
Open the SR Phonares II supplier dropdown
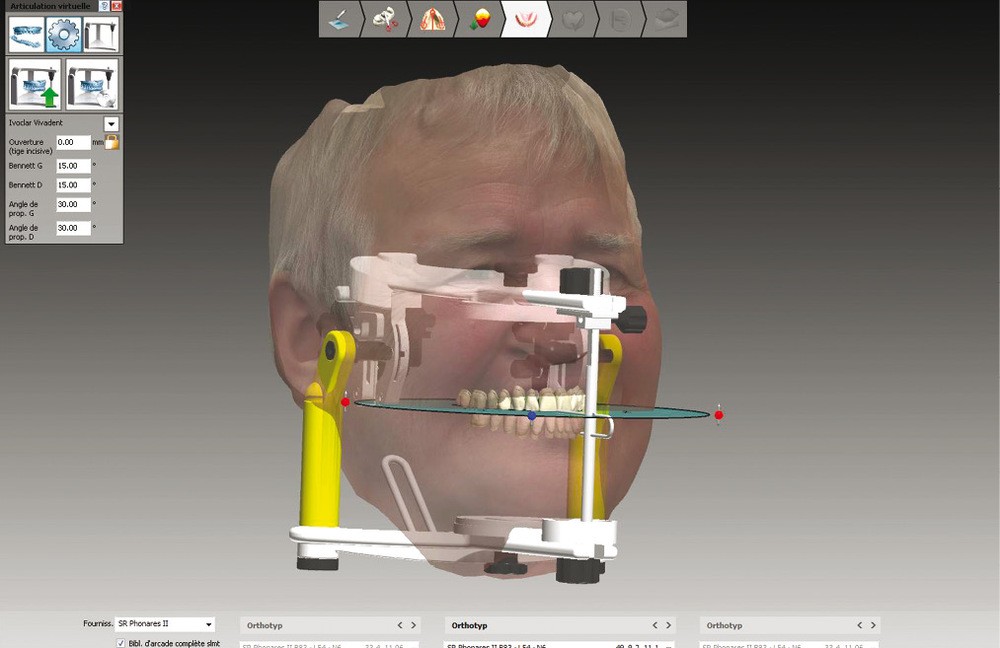(207, 624)
